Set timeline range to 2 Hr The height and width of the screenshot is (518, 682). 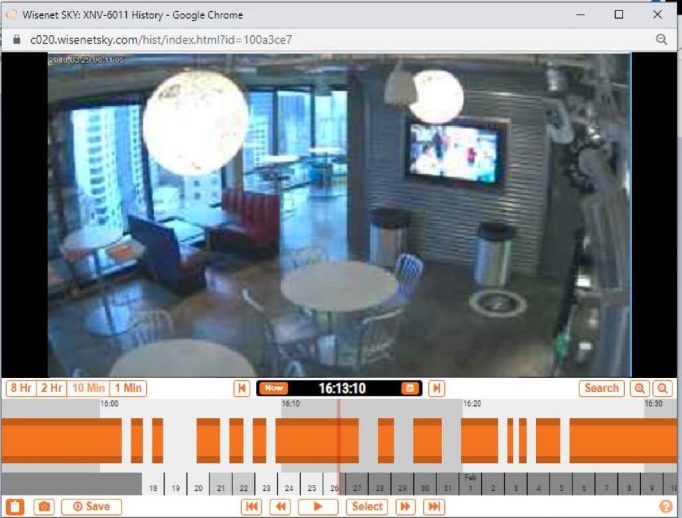click(x=52, y=388)
